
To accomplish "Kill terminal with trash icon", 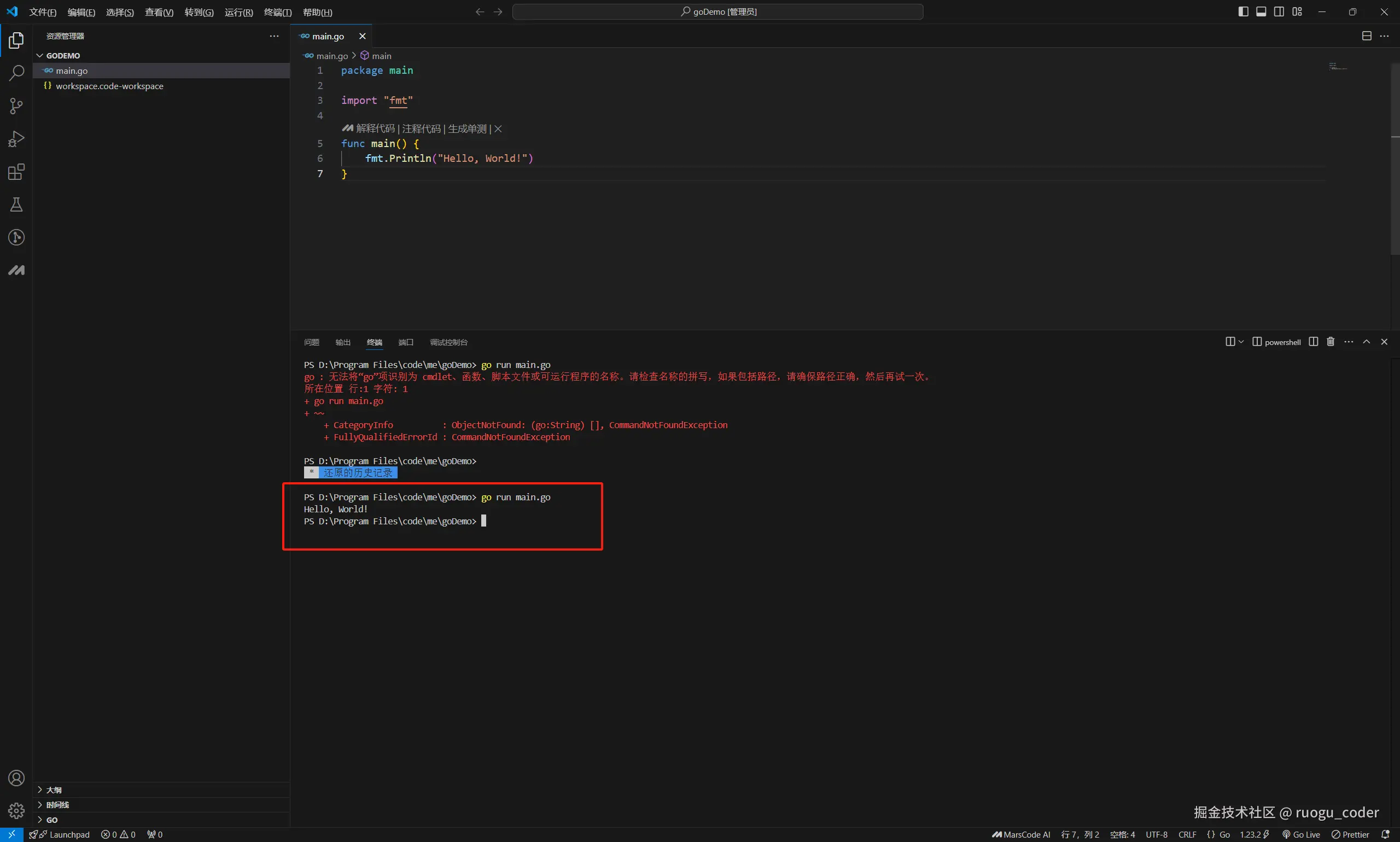I will click(x=1330, y=342).
